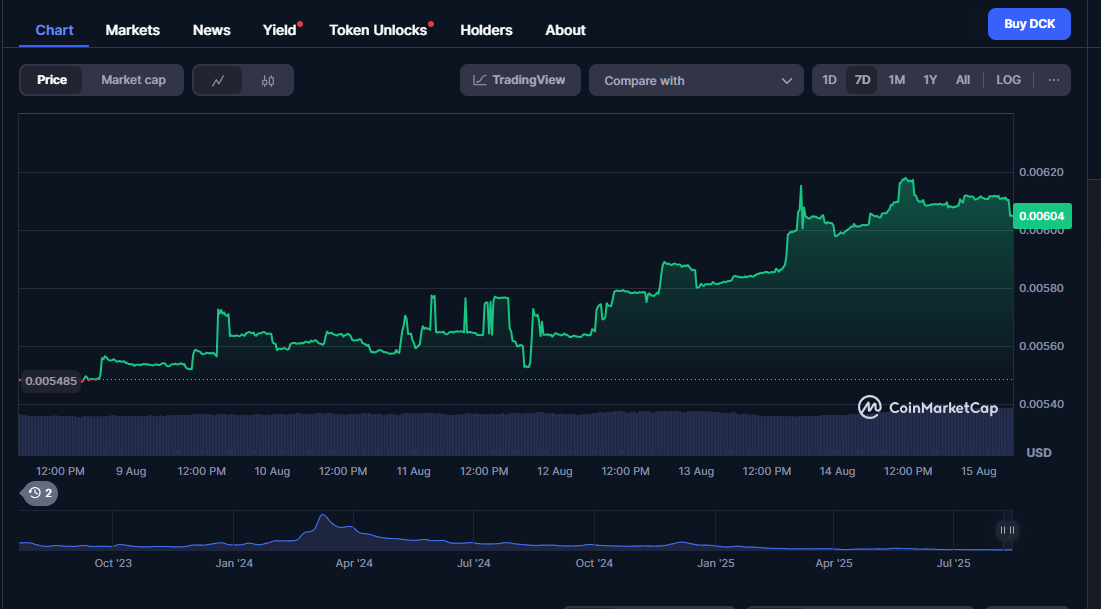Click the CoinMarketCap watermark logo
Image resolution: width=1101 pixels, height=609 pixels.
pos(927,407)
